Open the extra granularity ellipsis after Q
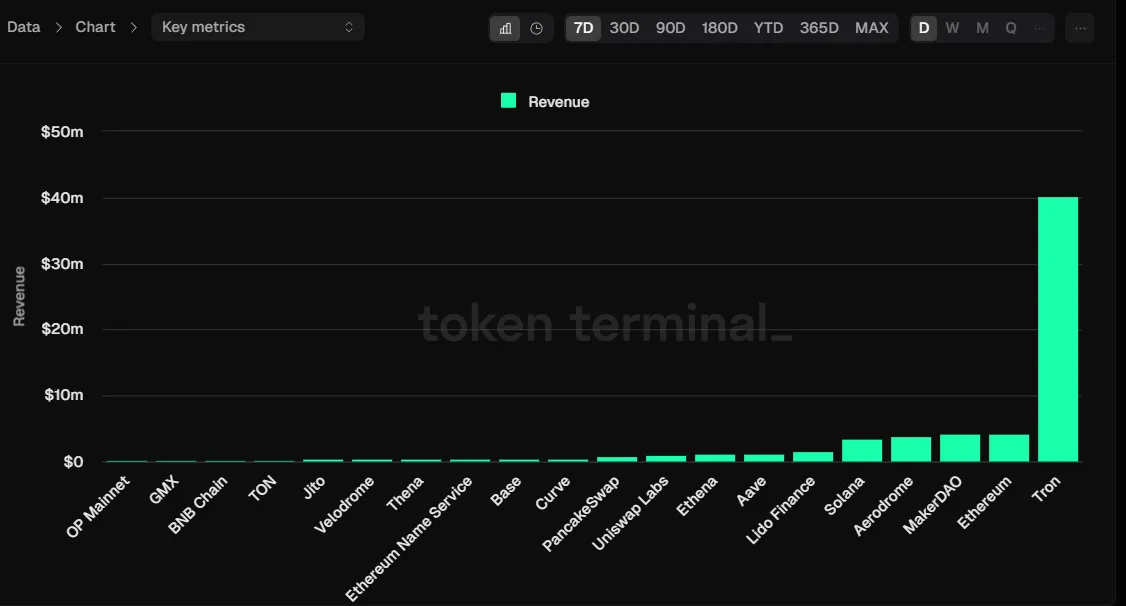The width and height of the screenshot is (1126, 606). (x=1039, y=28)
